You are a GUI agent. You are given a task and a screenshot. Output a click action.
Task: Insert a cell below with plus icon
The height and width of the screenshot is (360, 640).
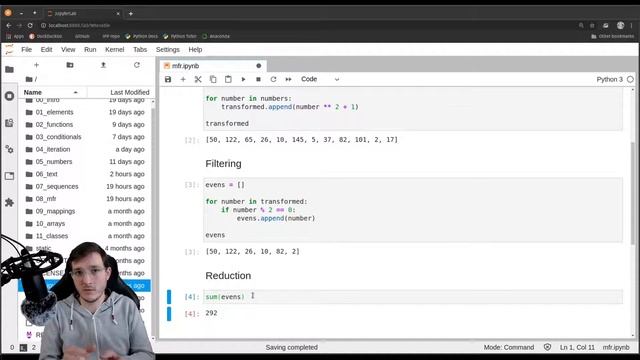click(x=183, y=79)
